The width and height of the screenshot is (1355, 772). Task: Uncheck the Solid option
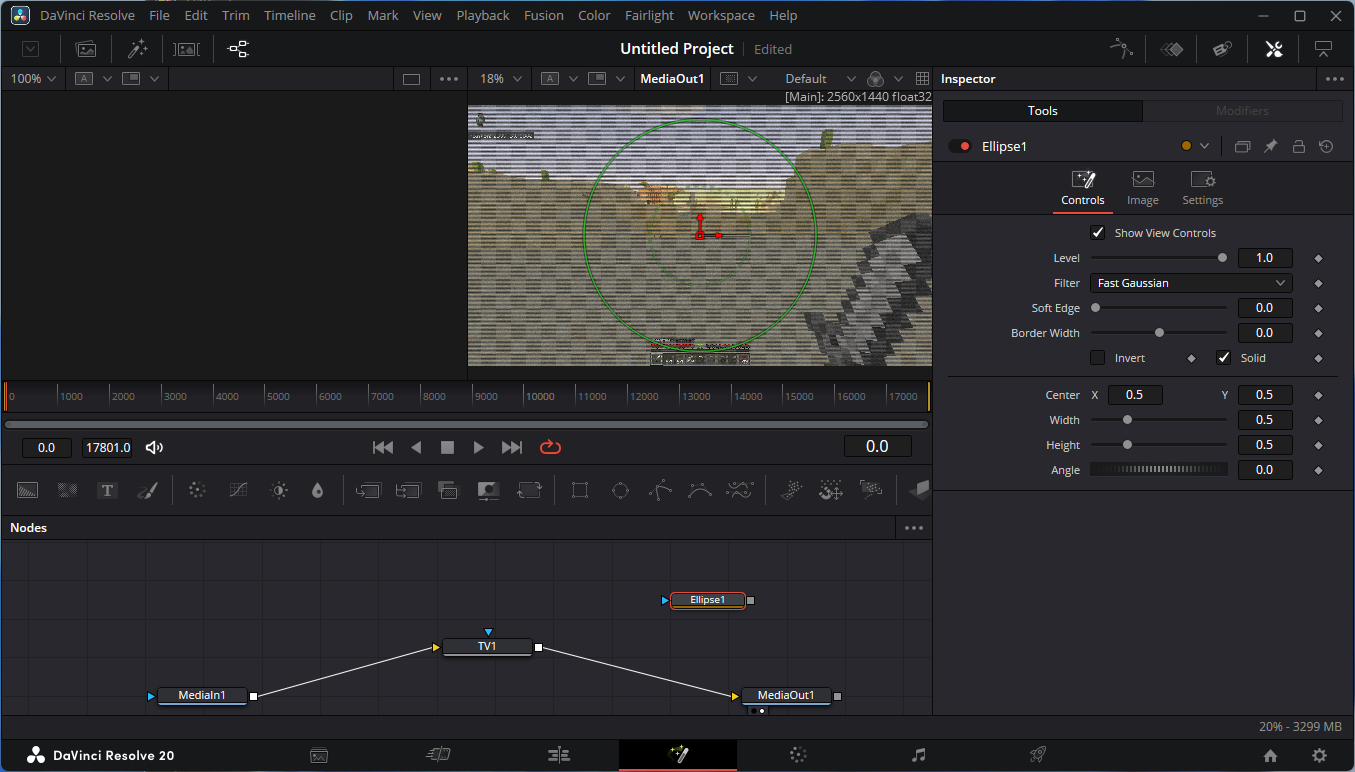1223,357
